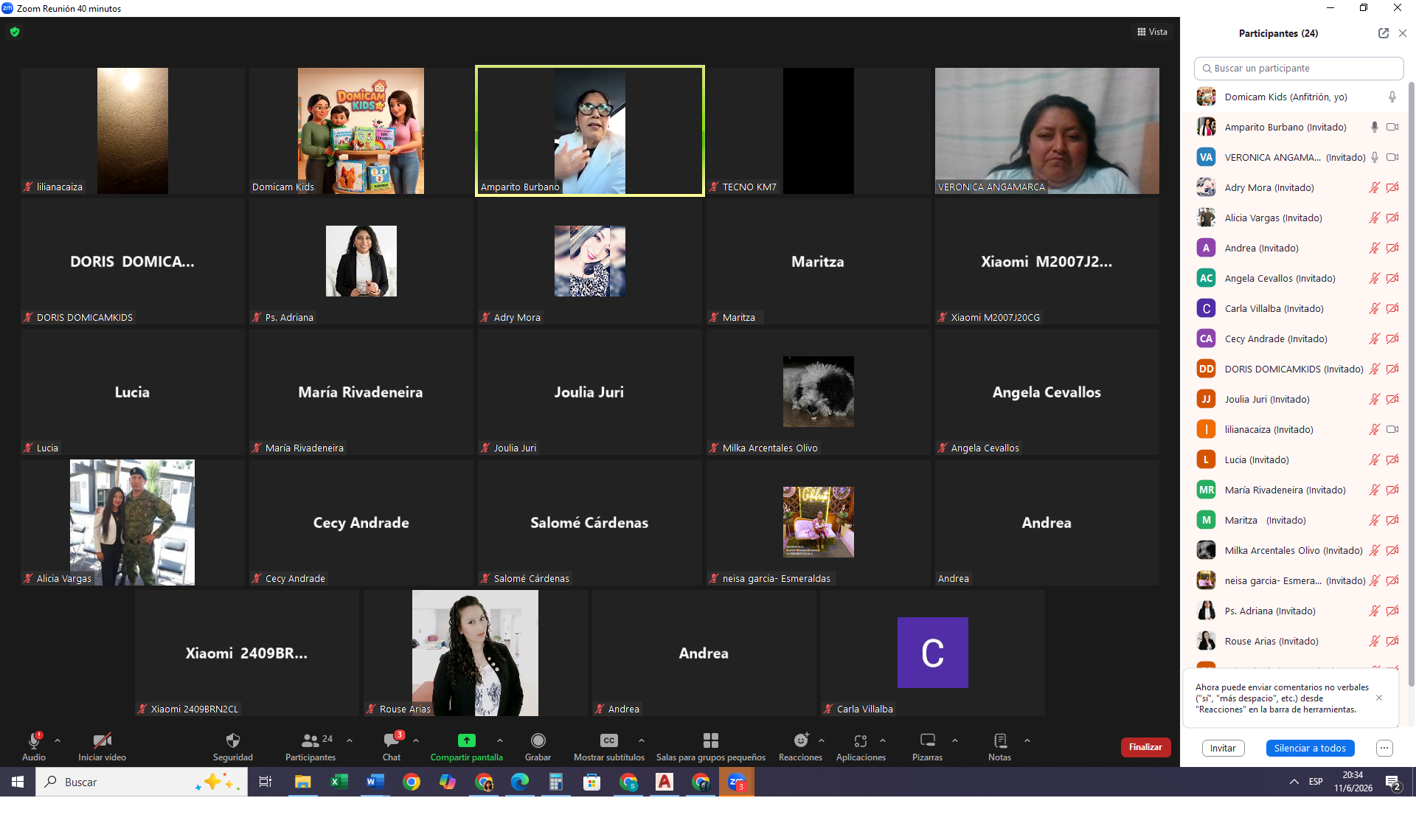Screen dimensions: 1416x840
Task: Toggle Carla Villalba's camera-off icon
Action: point(1392,308)
